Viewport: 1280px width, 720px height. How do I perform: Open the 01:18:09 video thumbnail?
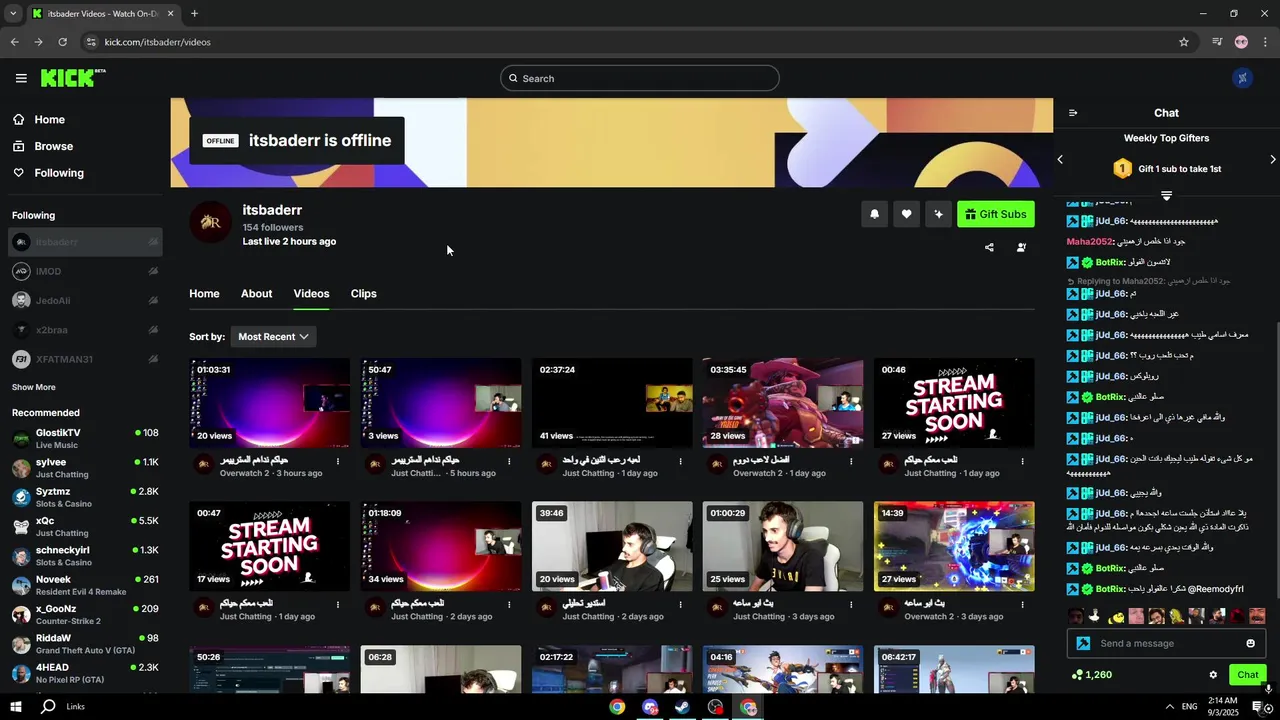click(441, 546)
